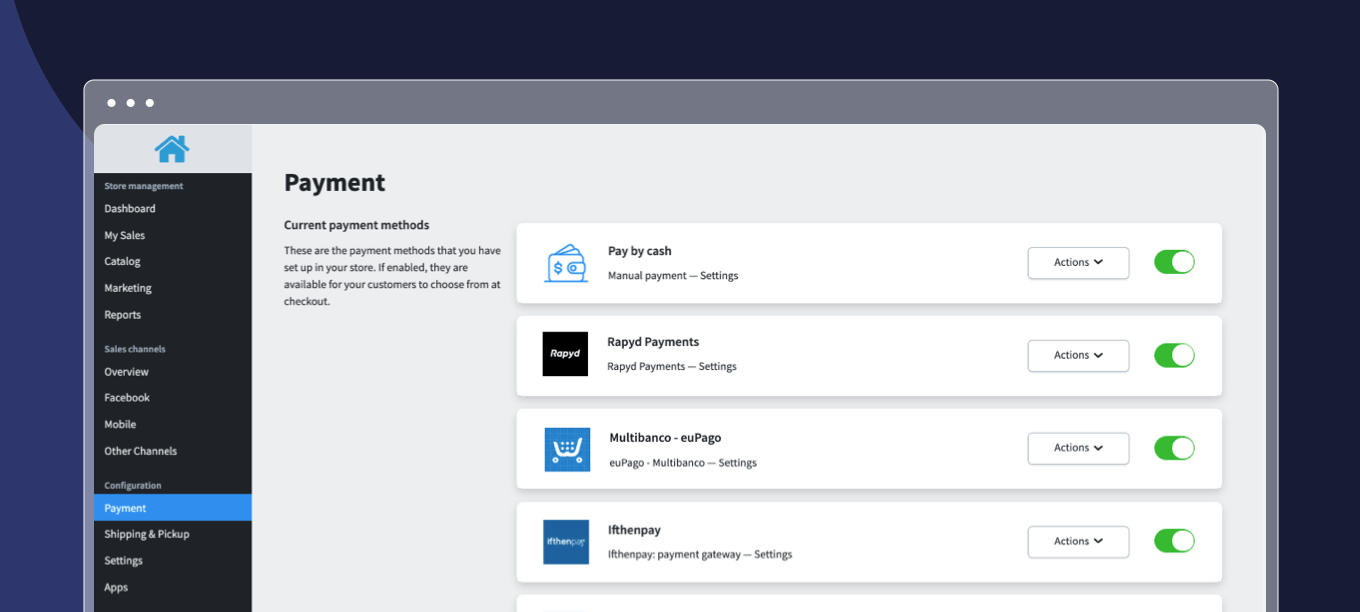The height and width of the screenshot is (612, 1360).
Task: Select the Facebook sales channel
Action: (127, 398)
